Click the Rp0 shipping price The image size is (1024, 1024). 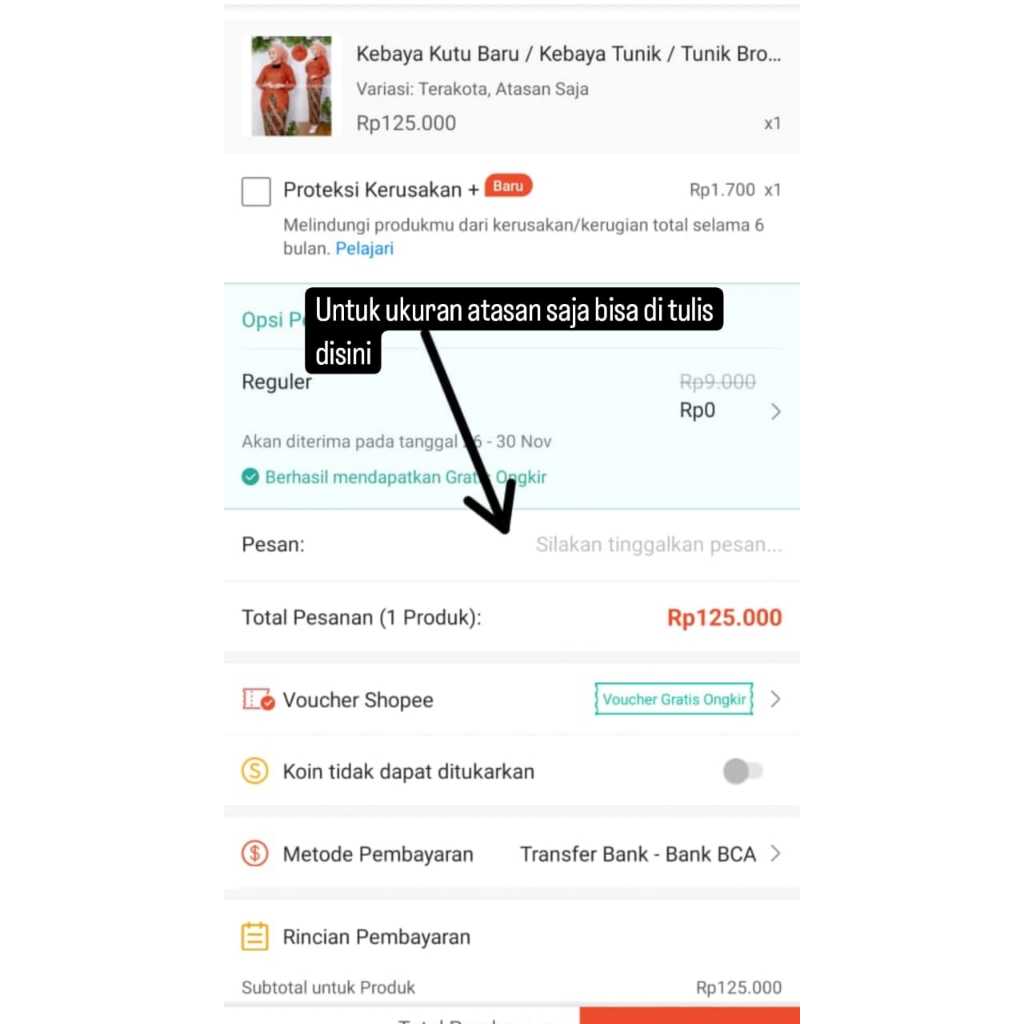coord(697,410)
